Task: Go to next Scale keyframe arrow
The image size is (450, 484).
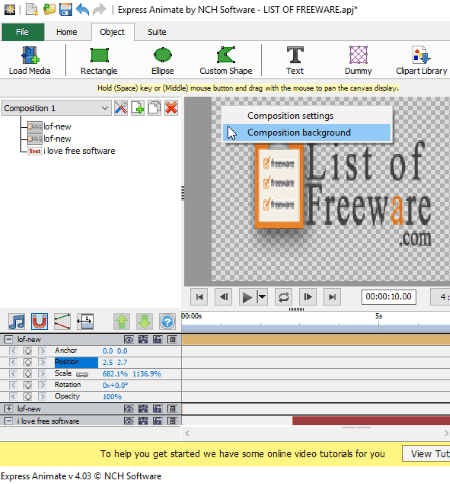Action: click(x=42, y=374)
